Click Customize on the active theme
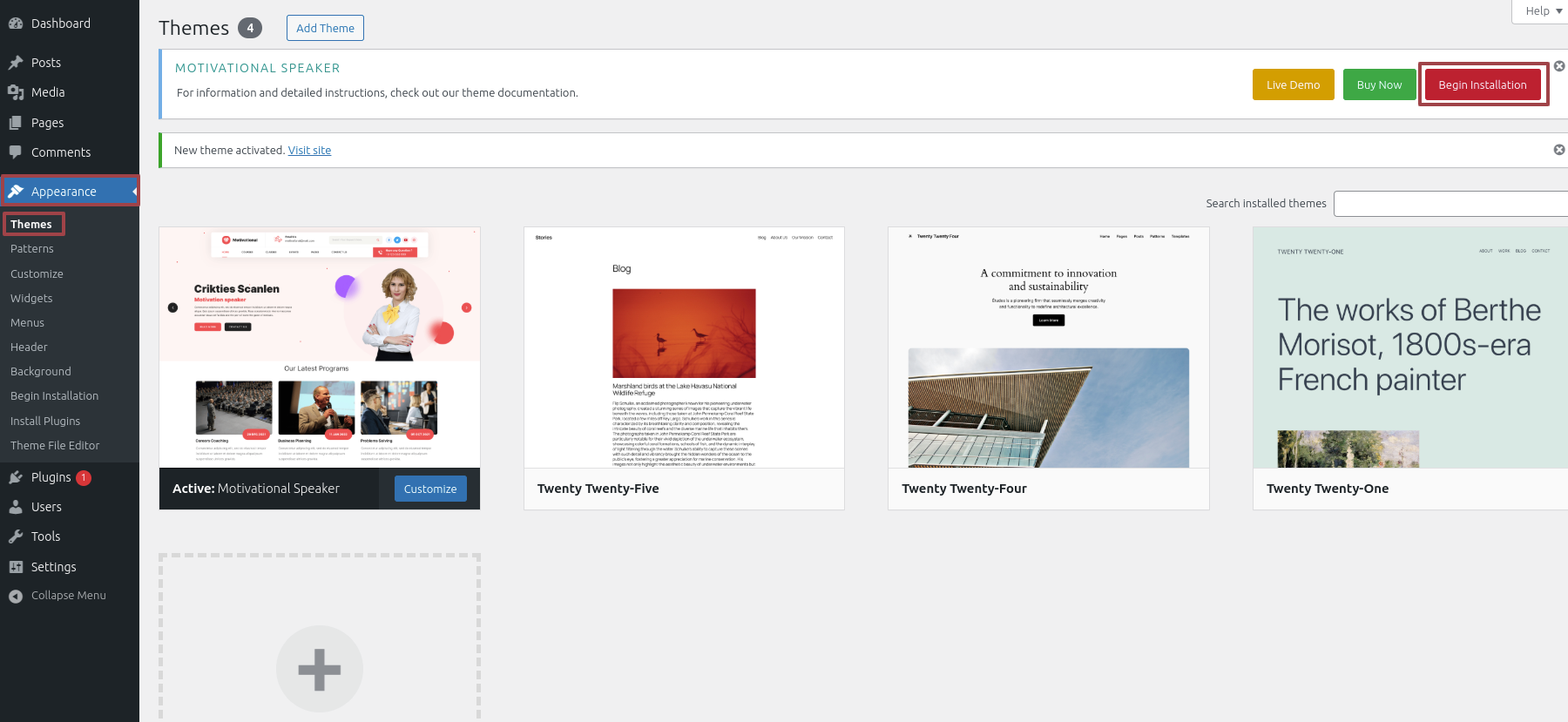This screenshot has height=722, width=1568. pos(430,489)
